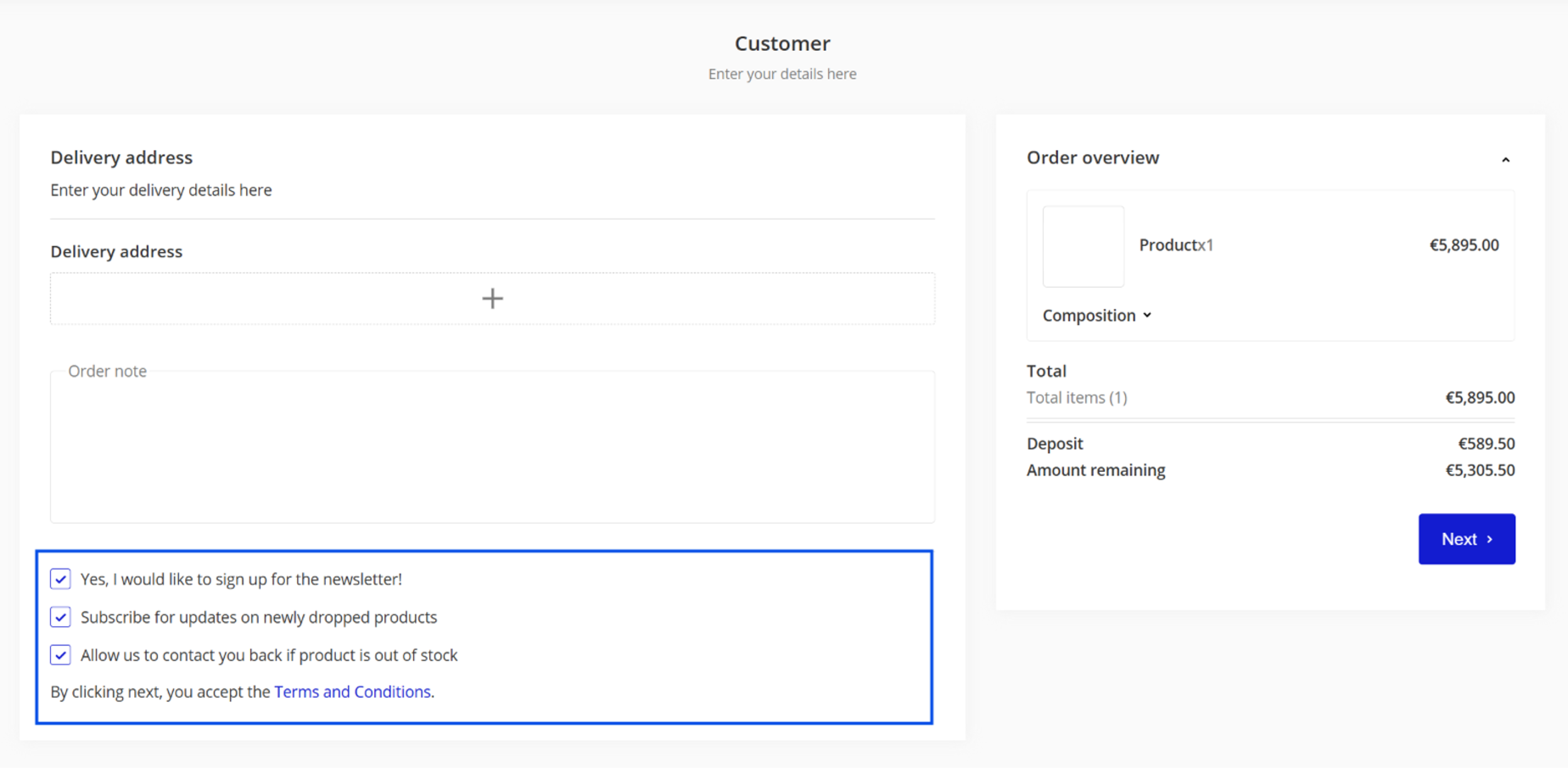The image size is (1568, 768).
Task: Click the Total items (1) label
Action: click(1077, 398)
